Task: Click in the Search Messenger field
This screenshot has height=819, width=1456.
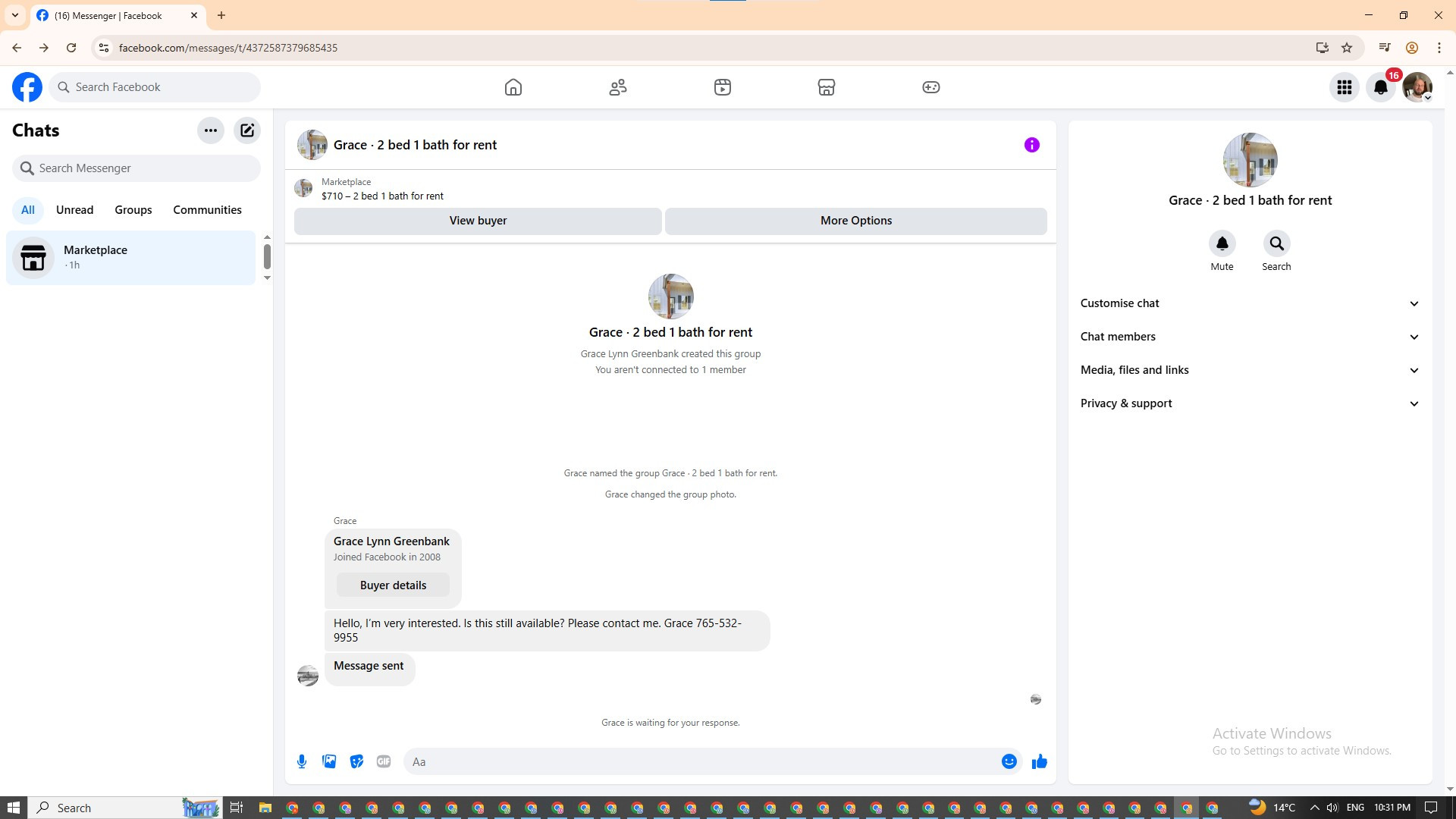Action: (136, 168)
